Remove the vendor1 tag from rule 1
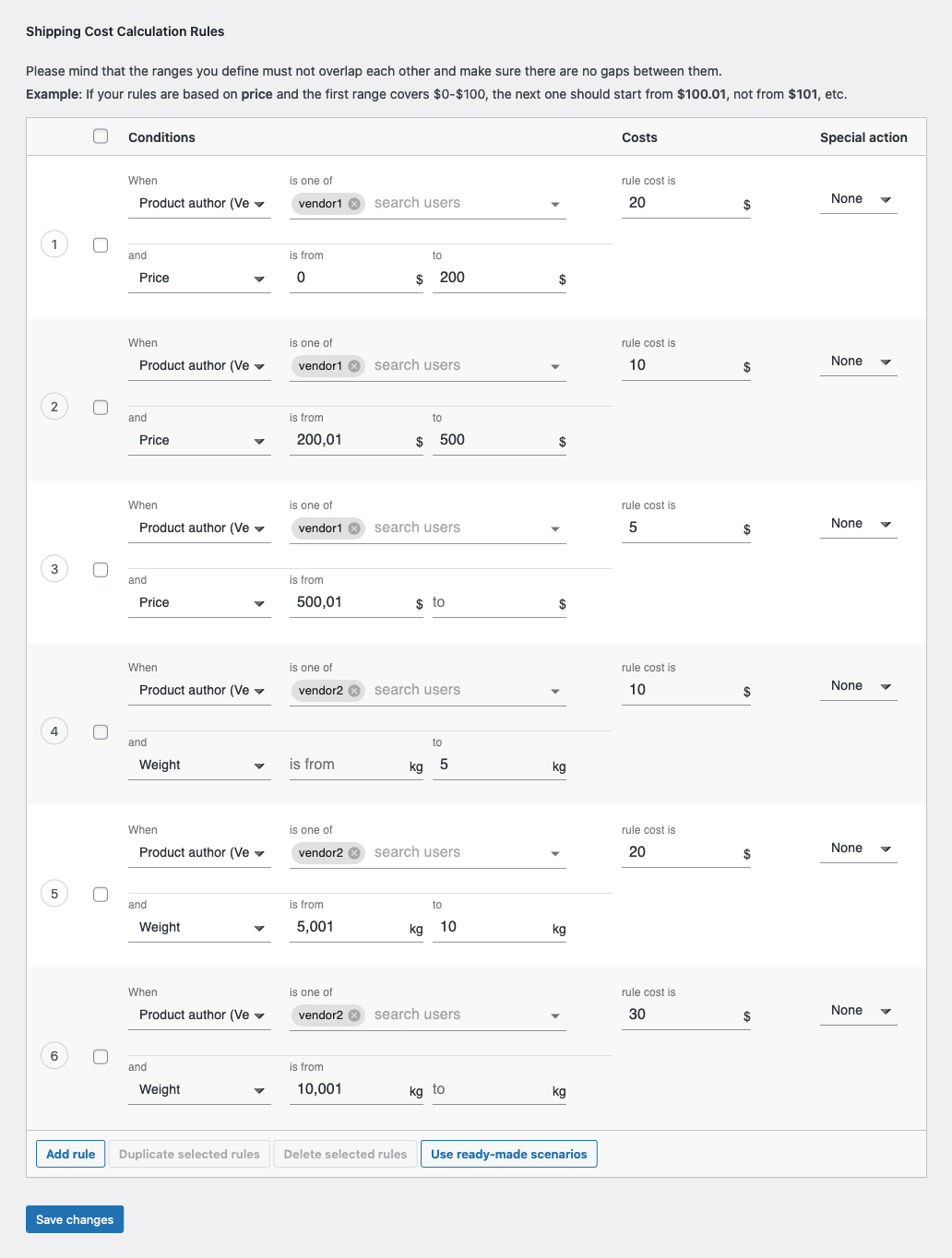952x1258 pixels. 354,203
